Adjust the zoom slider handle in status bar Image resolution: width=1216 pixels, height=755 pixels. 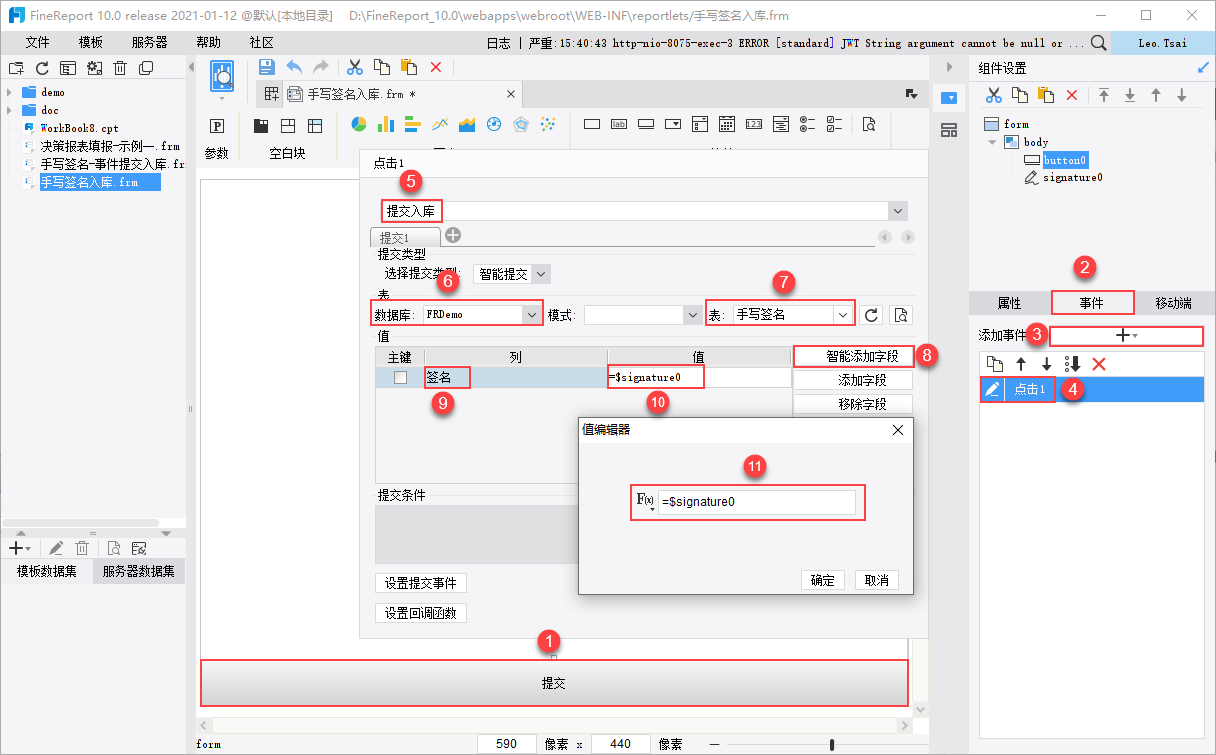(x=832, y=744)
